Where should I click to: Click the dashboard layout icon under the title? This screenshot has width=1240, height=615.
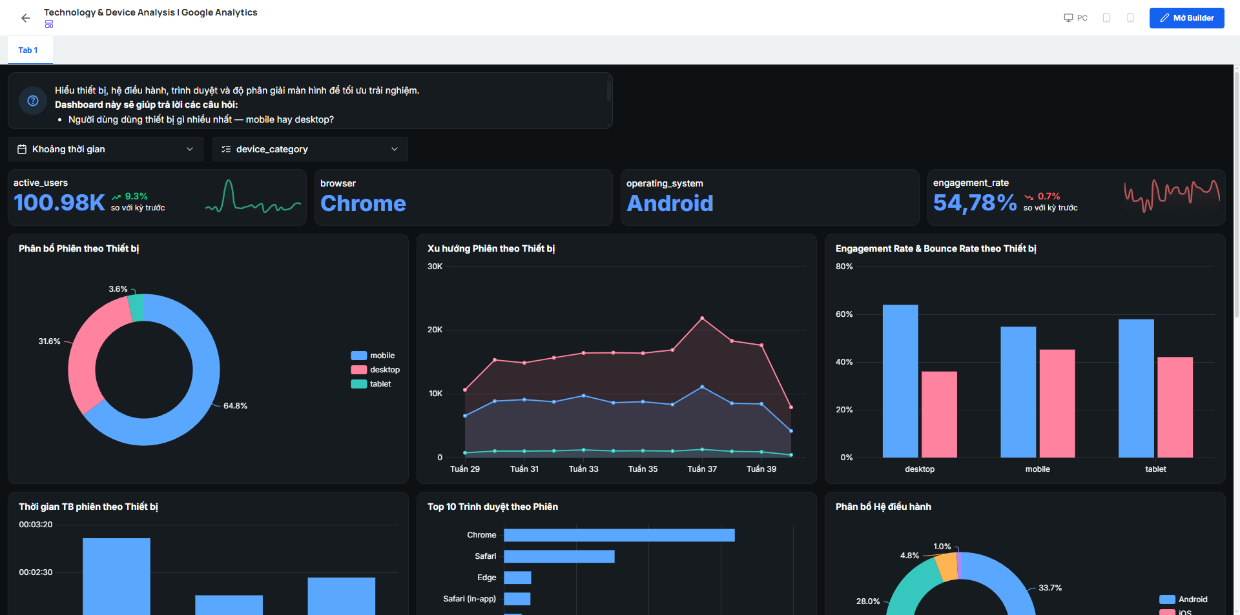[x=49, y=24]
